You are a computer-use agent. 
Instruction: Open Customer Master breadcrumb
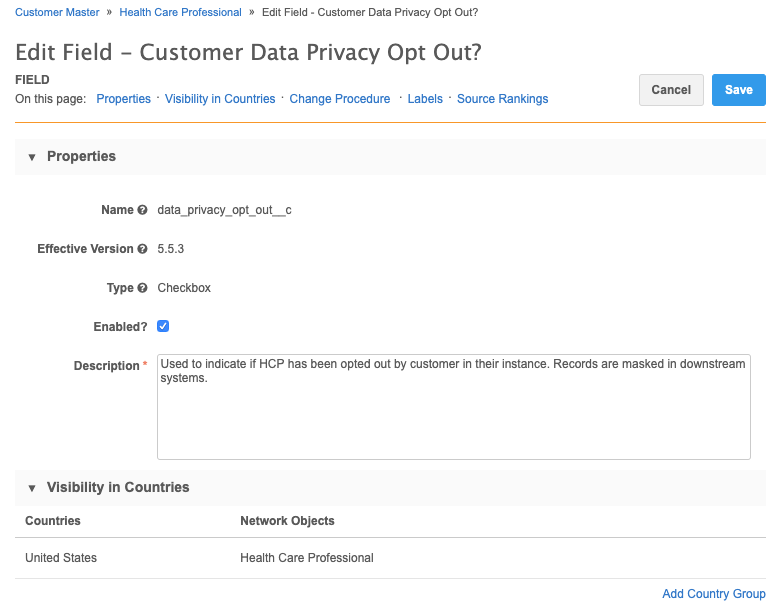57,12
